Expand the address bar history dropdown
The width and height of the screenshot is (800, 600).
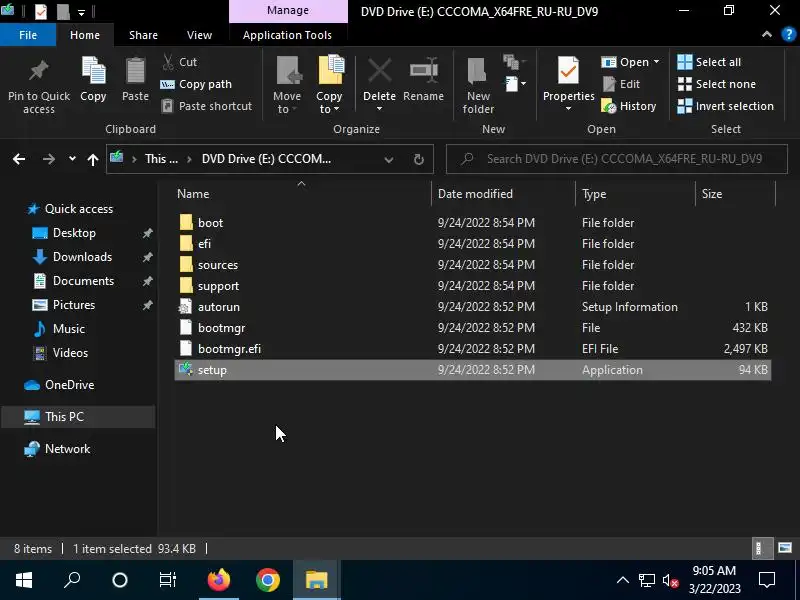point(389,160)
